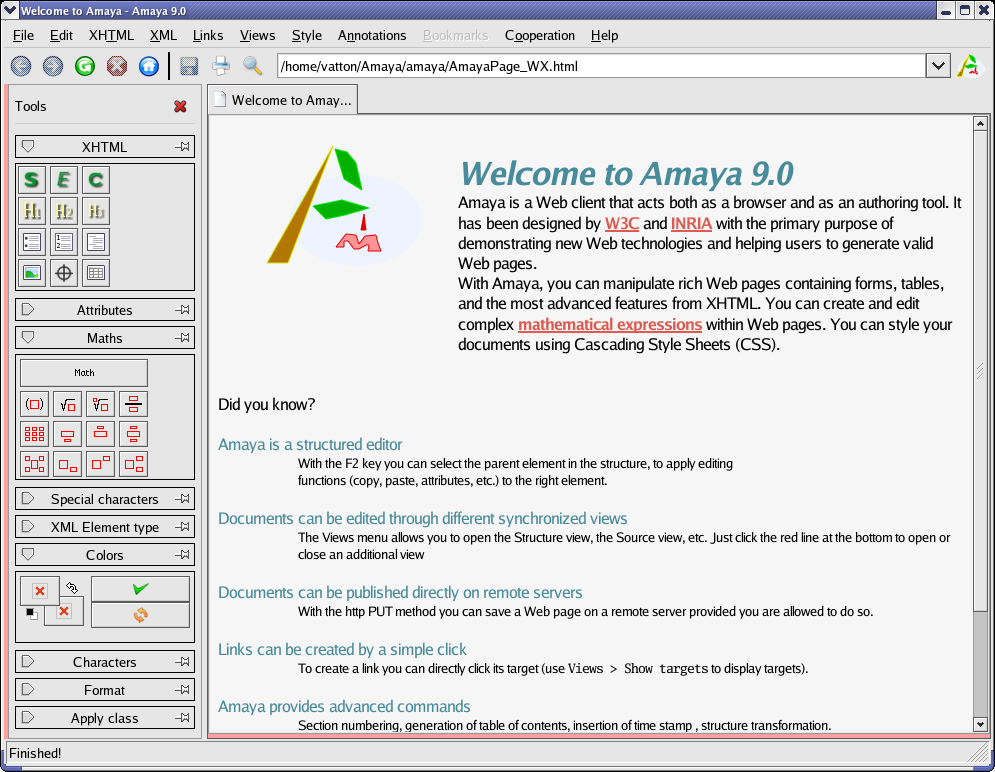Toggle the Characters panel pin

[182, 662]
